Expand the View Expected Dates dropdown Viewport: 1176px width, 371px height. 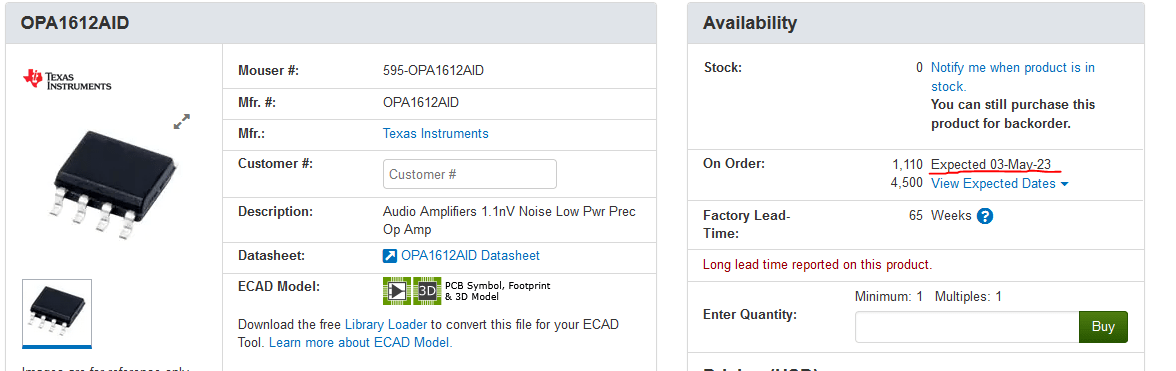[1000, 184]
